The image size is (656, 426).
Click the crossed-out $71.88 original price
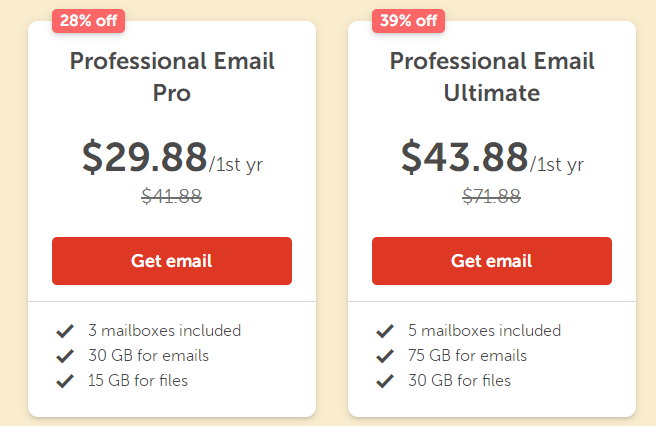pos(491,197)
